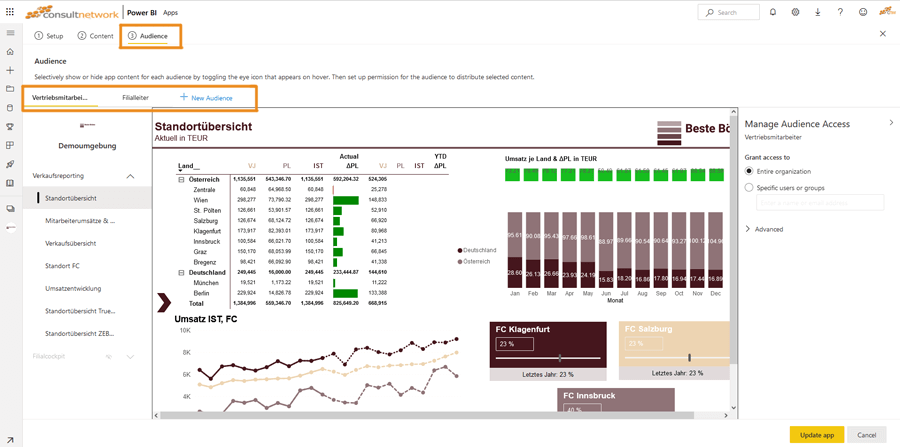Click the Home icon in left navigation

[10, 52]
